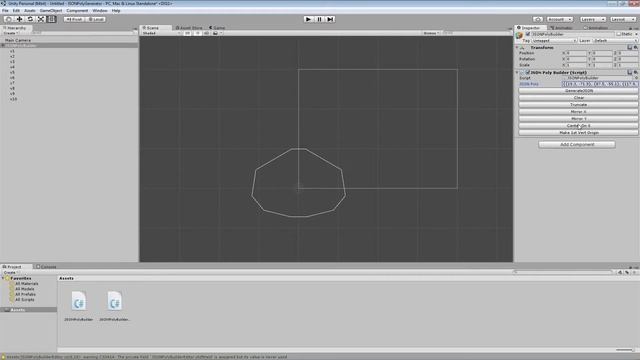Click the Scene view search field
Image resolution: width=640 pixels, height=360 pixels.
point(477,33)
